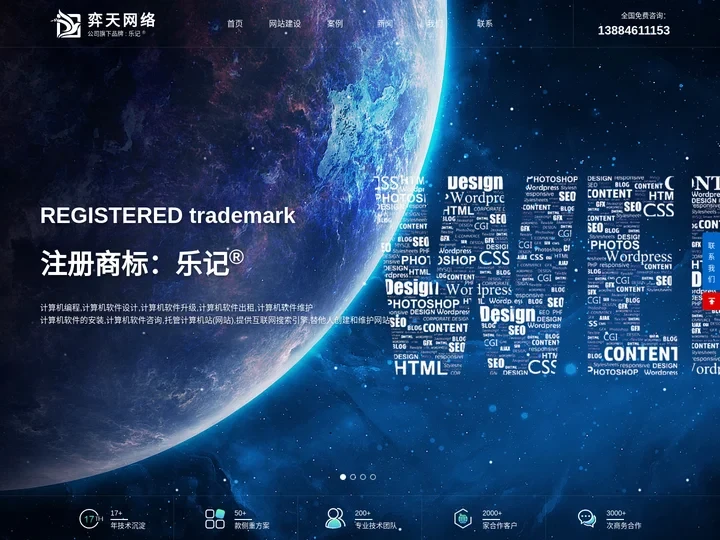Click the 50+ 方案 text
The width and height of the screenshot is (720, 540).
[x=252, y=519]
